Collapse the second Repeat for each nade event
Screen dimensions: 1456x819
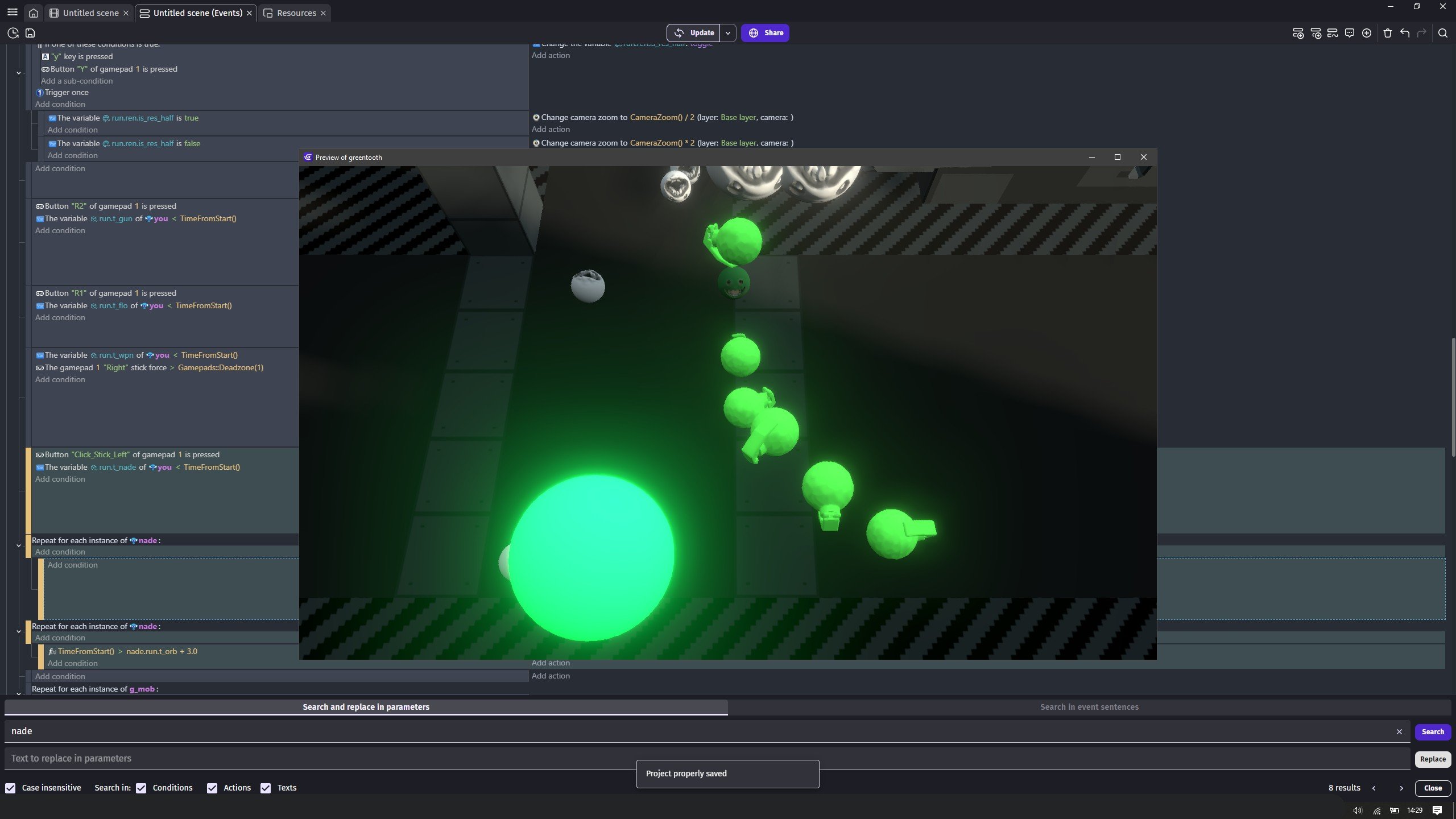coord(19,631)
